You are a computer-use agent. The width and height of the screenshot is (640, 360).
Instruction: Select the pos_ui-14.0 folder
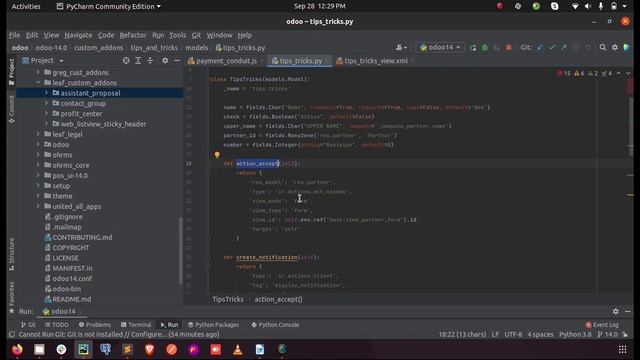click(x=69, y=176)
